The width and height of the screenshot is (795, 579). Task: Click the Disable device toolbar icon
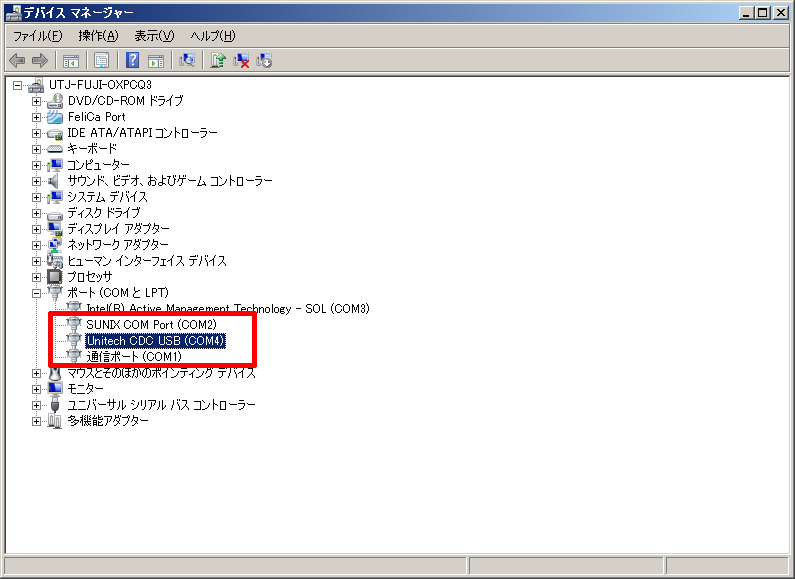coord(264,61)
